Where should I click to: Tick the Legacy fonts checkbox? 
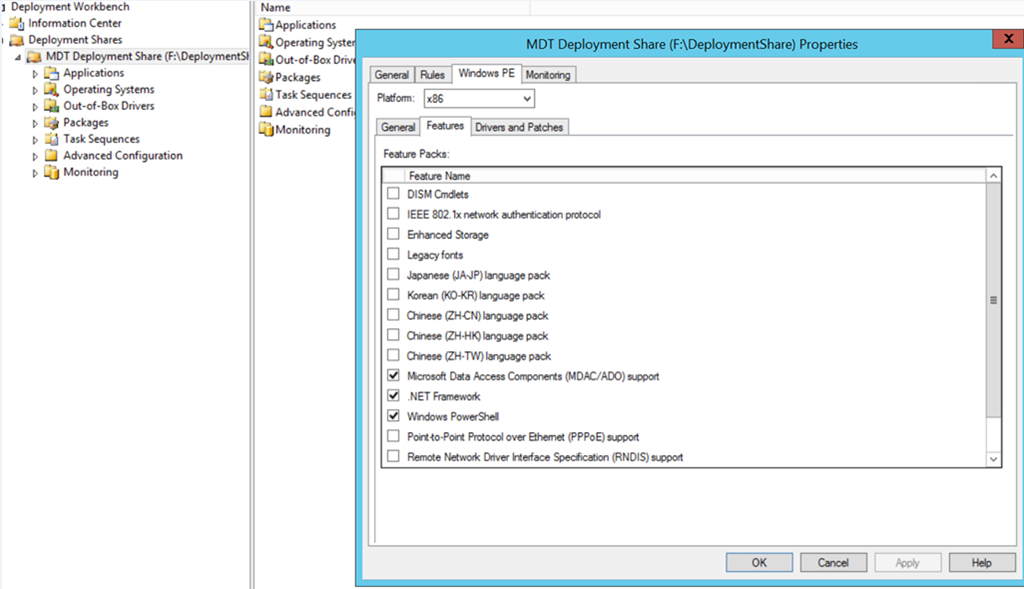393,255
